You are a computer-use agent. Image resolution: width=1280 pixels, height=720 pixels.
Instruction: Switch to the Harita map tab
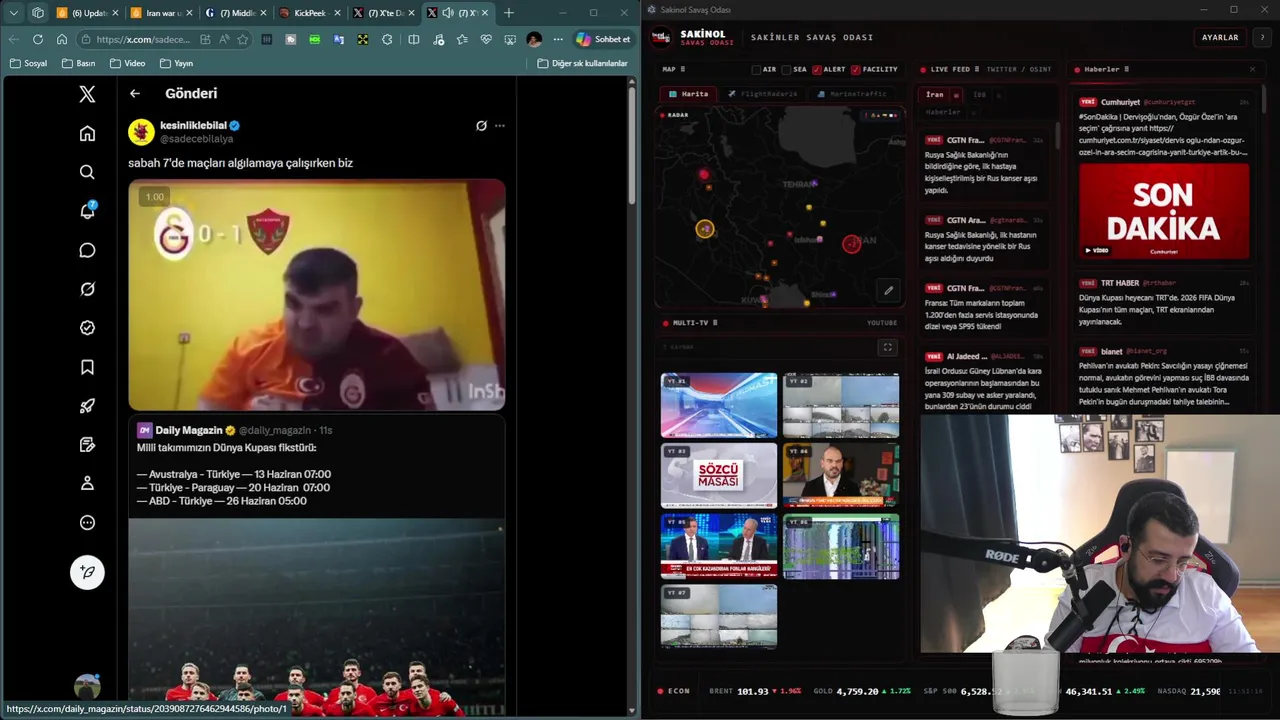[689, 94]
